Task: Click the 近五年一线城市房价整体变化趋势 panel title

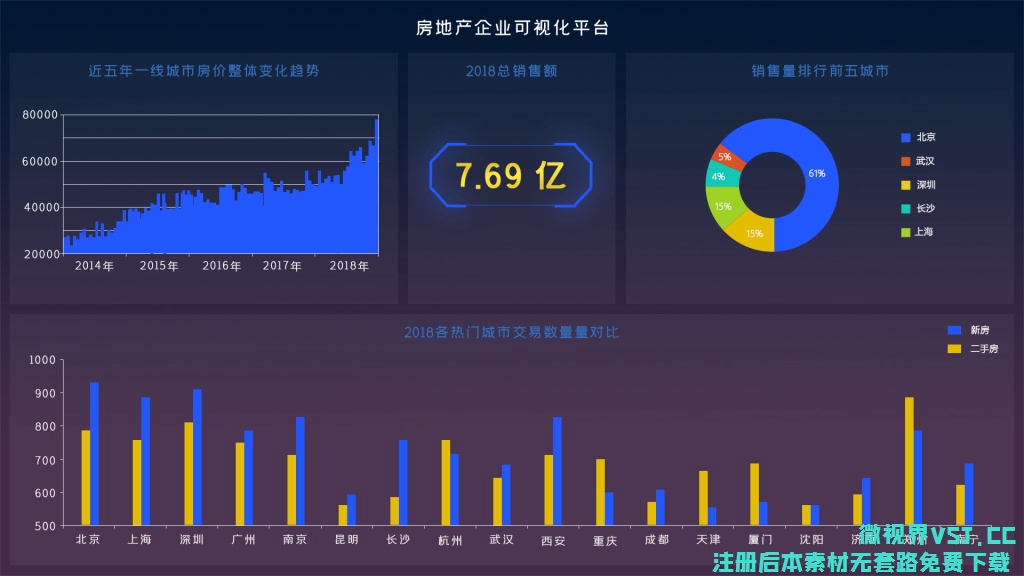Action: pyautogui.click(x=204, y=71)
